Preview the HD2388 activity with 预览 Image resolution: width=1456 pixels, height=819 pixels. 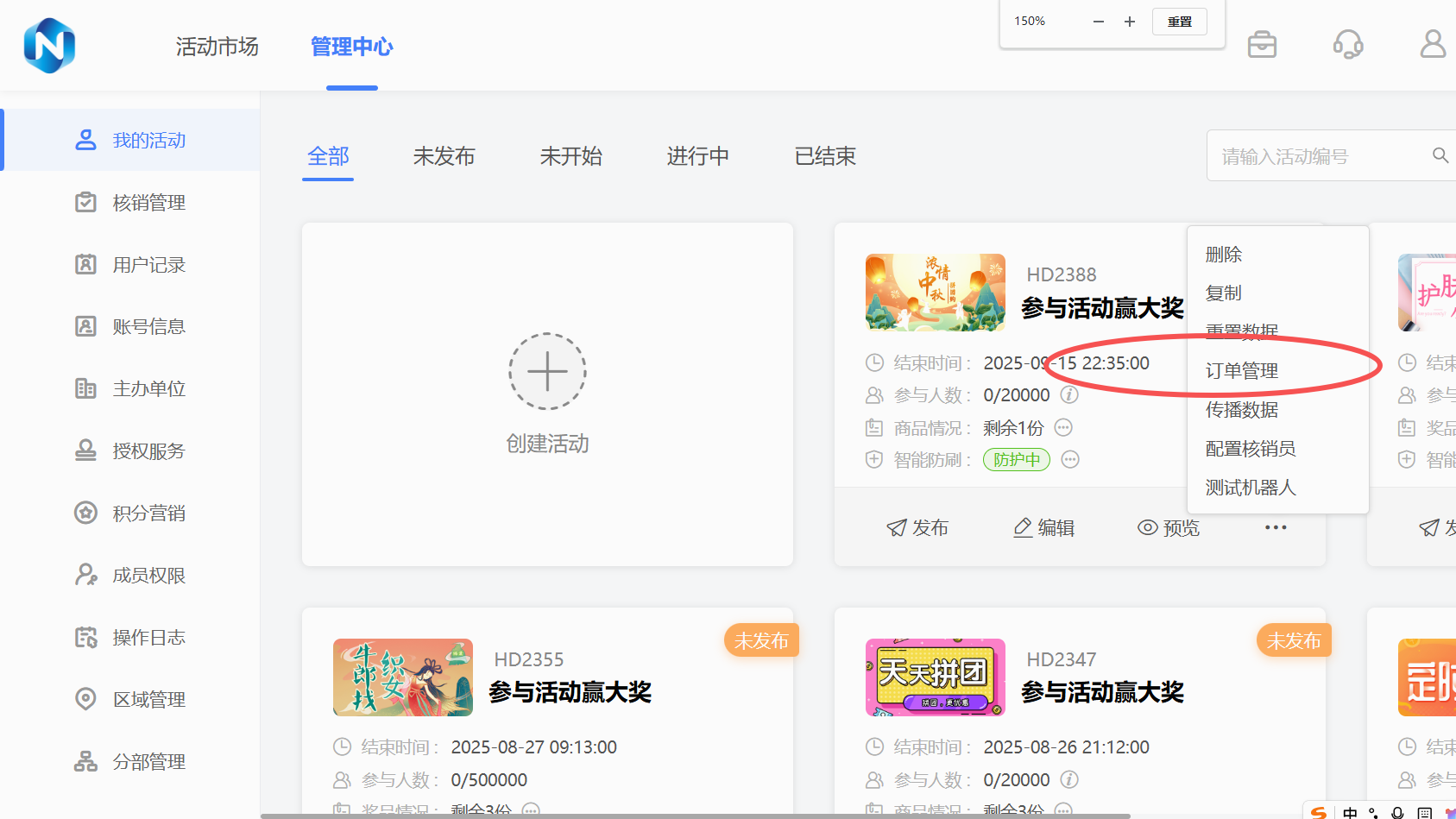pyautogui.click(x=1169, y=527)
